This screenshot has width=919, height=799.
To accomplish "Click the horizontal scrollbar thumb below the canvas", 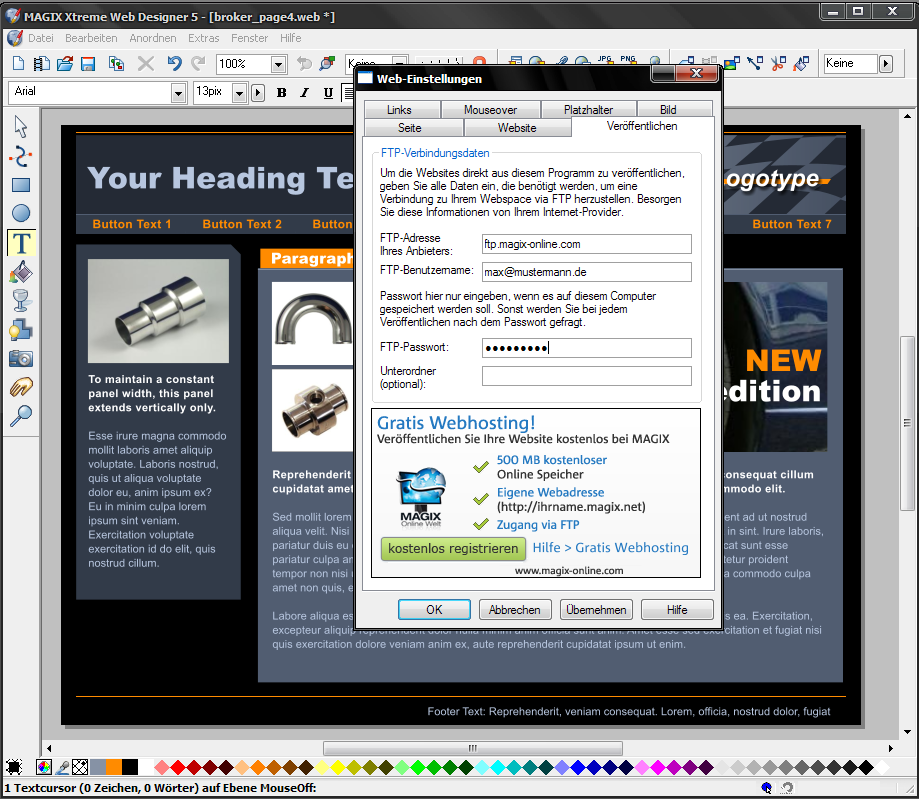I will point(472,748).
